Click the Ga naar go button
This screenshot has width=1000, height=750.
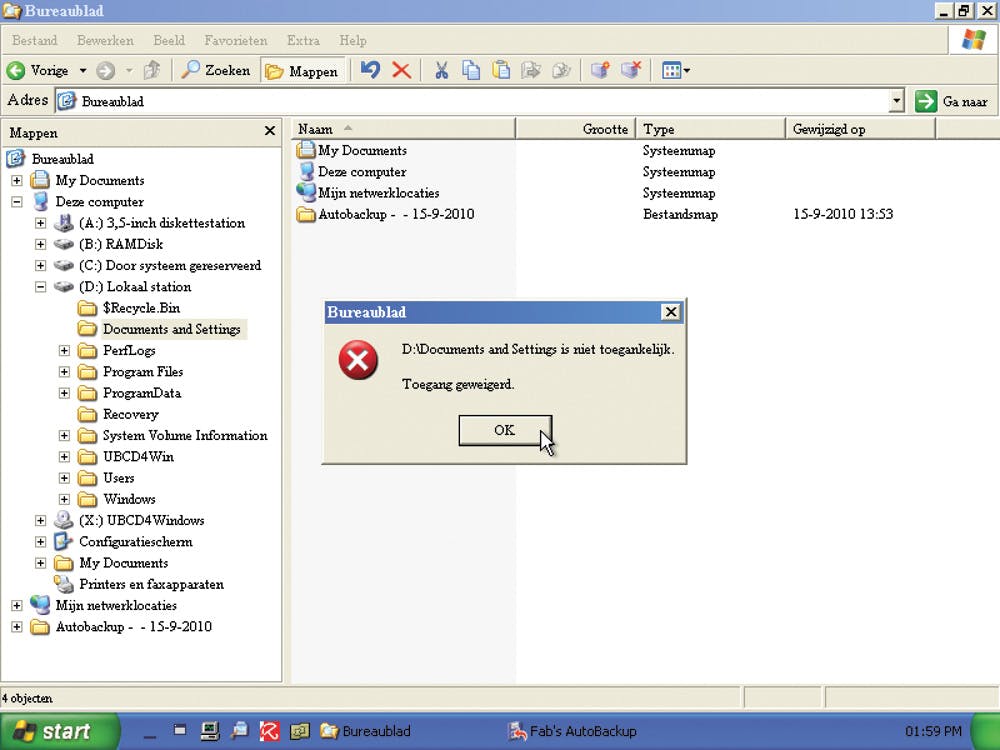tap(952, 101)
